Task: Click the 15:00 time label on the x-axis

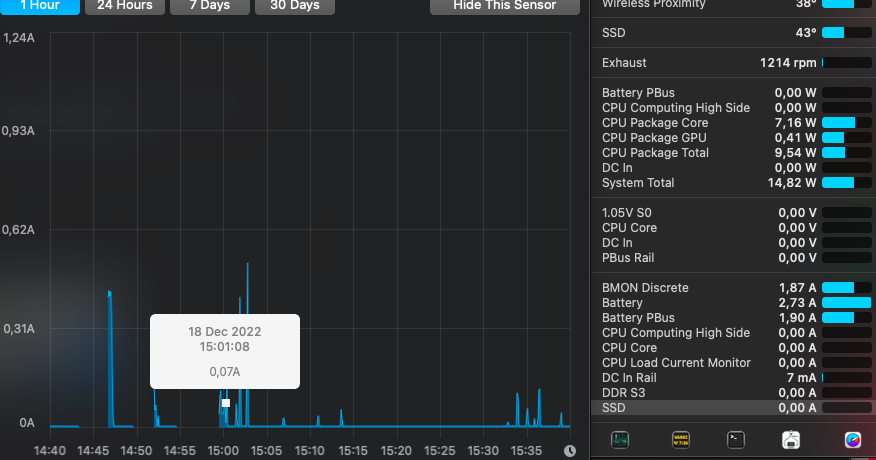Action: (x=223, y=450)
